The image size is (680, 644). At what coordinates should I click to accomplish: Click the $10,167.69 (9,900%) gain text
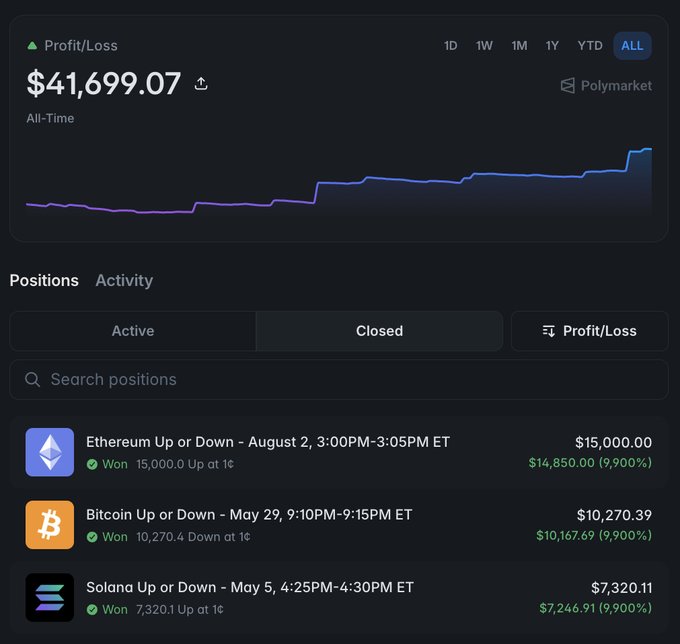[594, 536]
